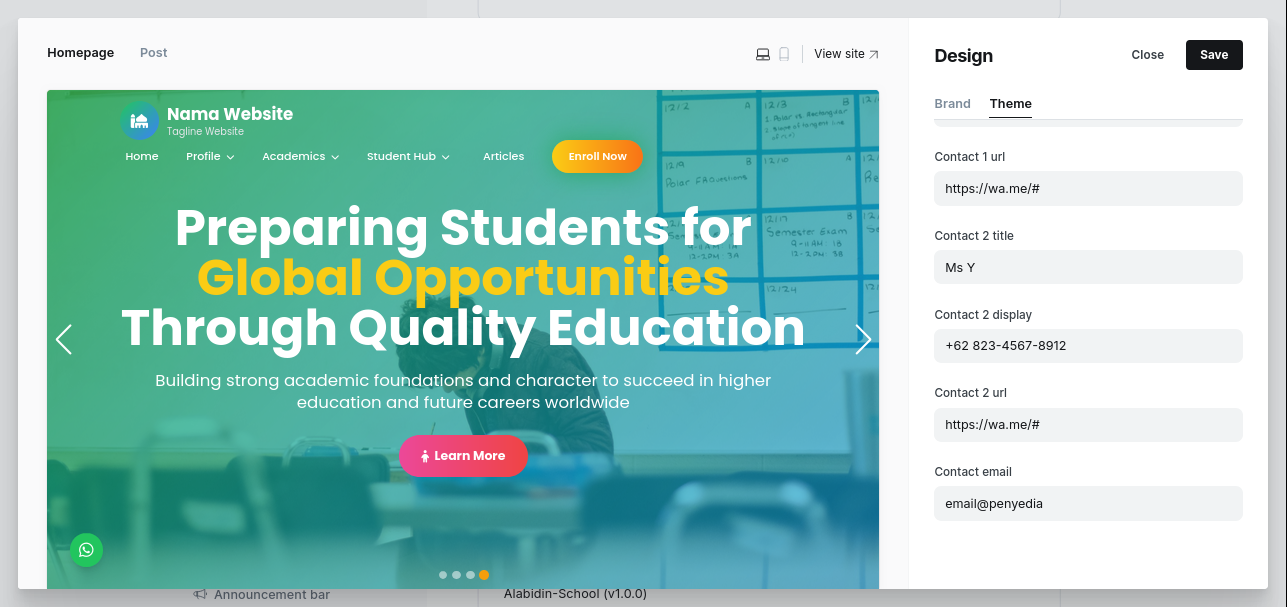Select the second carousel dot
The width and height of the screenshot is (1287, 607).
click(457, 575)
